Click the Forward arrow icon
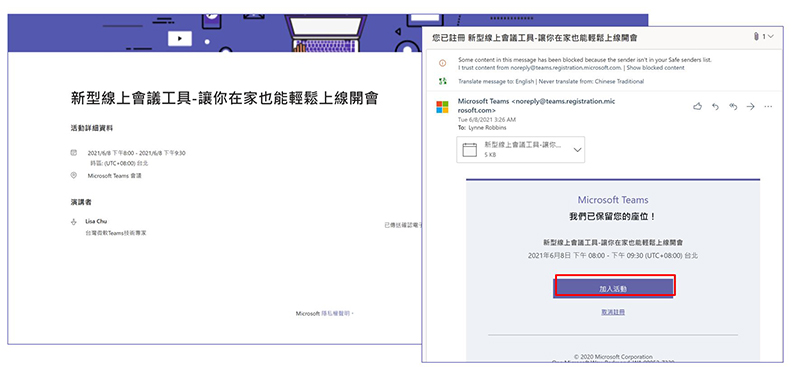This screenshot has height=367, width=792. point(751,107)
